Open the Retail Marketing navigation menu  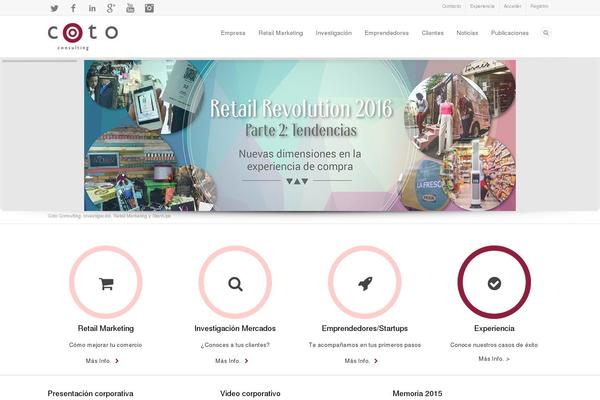point(281,33)
